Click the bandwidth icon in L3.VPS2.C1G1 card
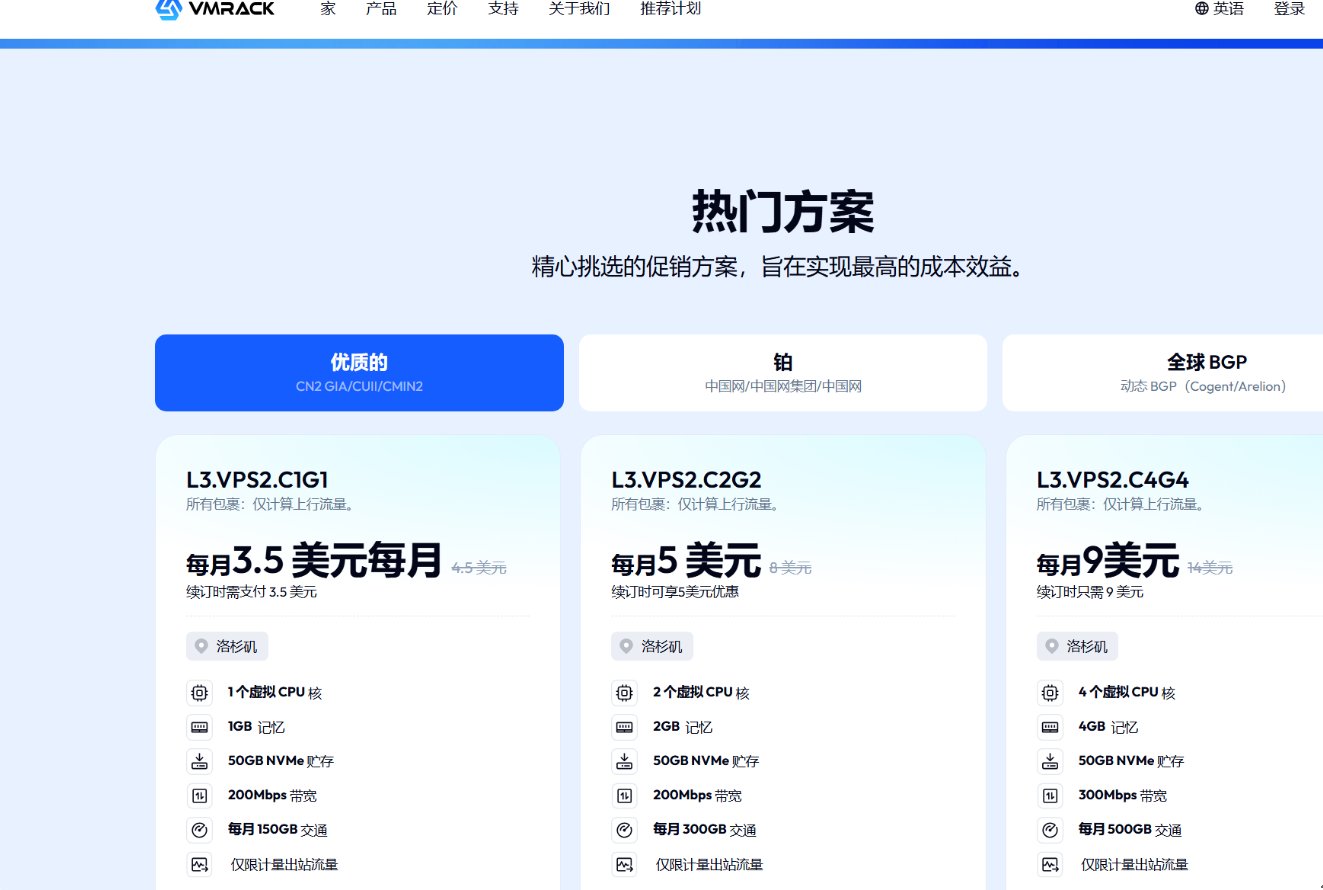Image resolution: width=1323 pixels, height=890 pixels. (199, 796)
